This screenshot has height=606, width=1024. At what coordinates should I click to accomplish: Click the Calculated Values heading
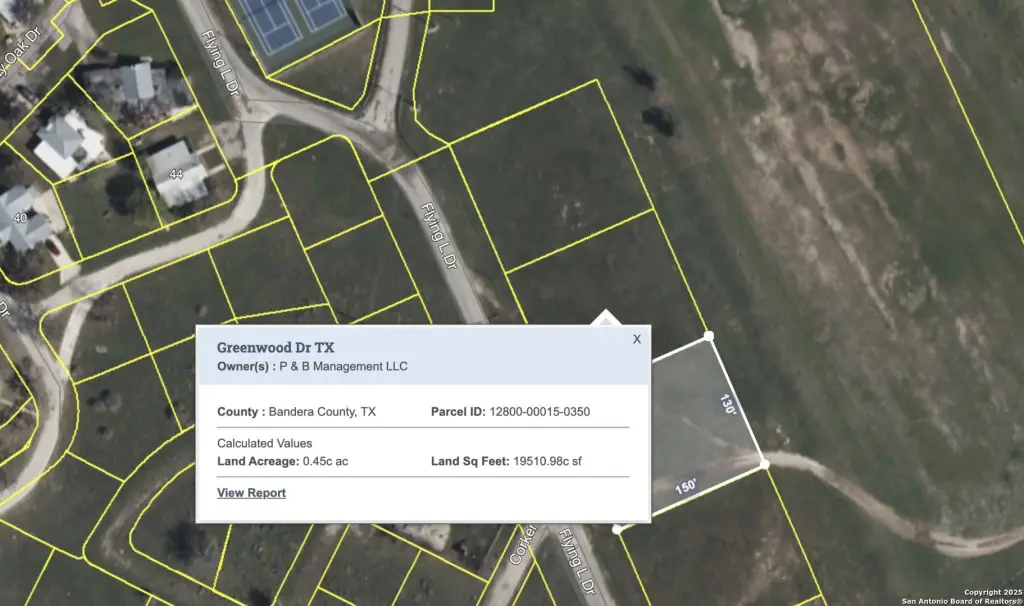[x=264, y=443]
